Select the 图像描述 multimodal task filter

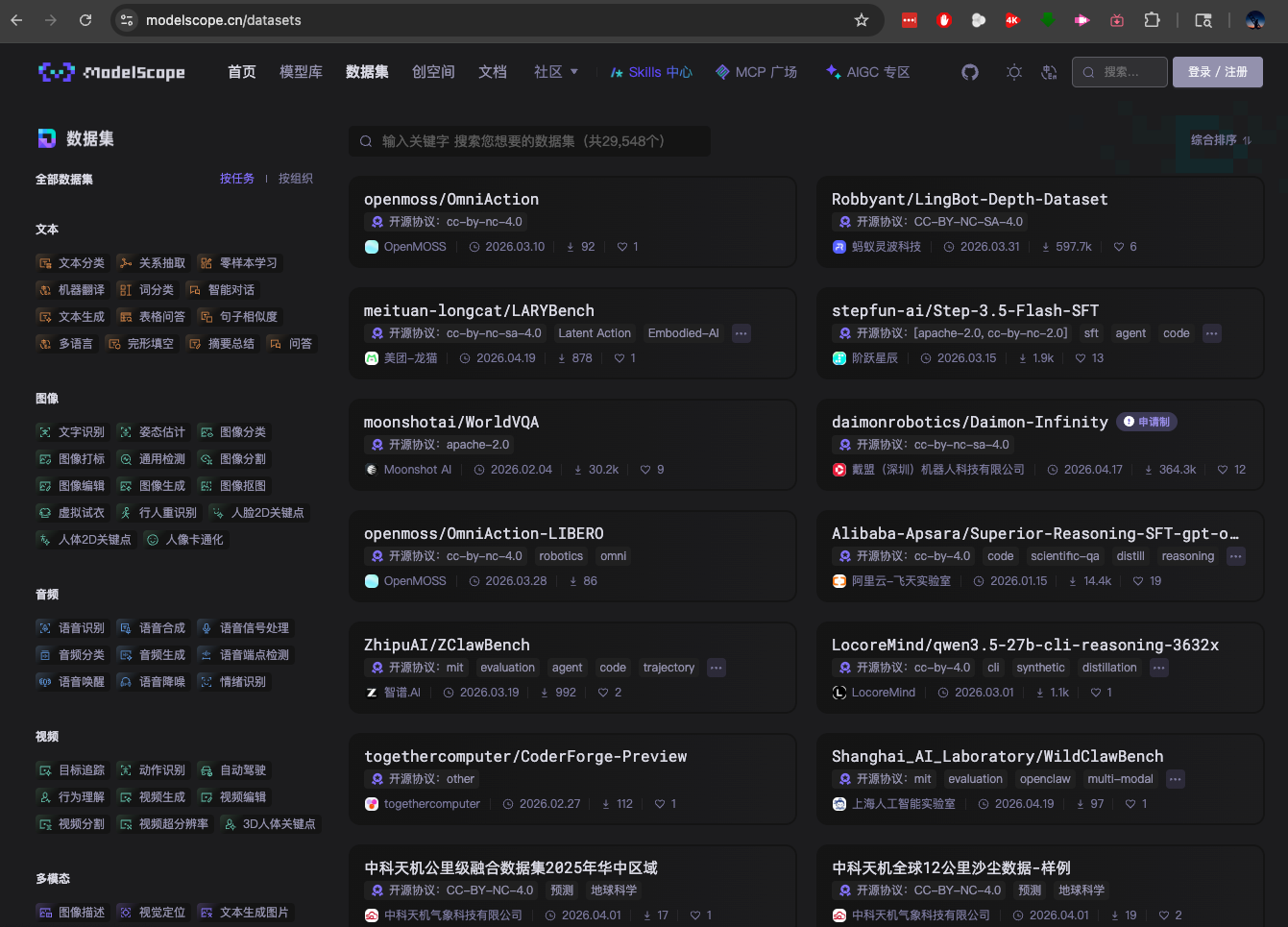click(x=71, y=913)
